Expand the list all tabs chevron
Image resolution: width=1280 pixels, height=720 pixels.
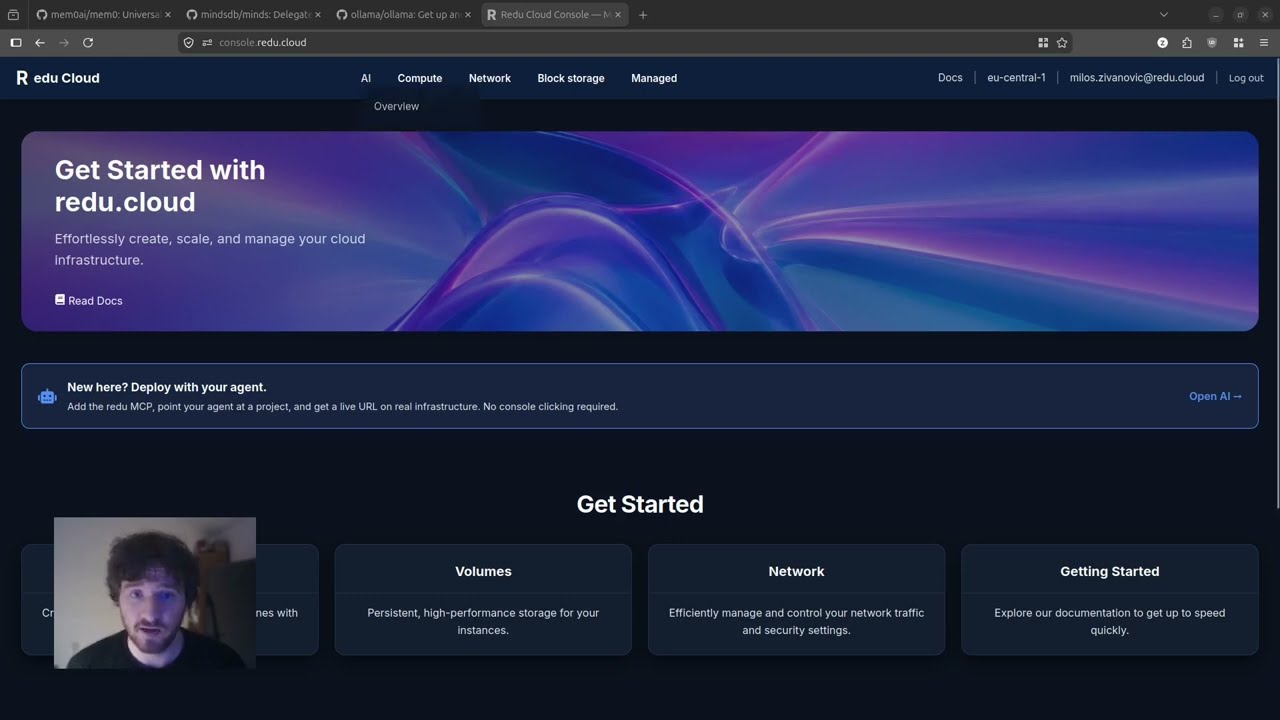pos(1163,15)
